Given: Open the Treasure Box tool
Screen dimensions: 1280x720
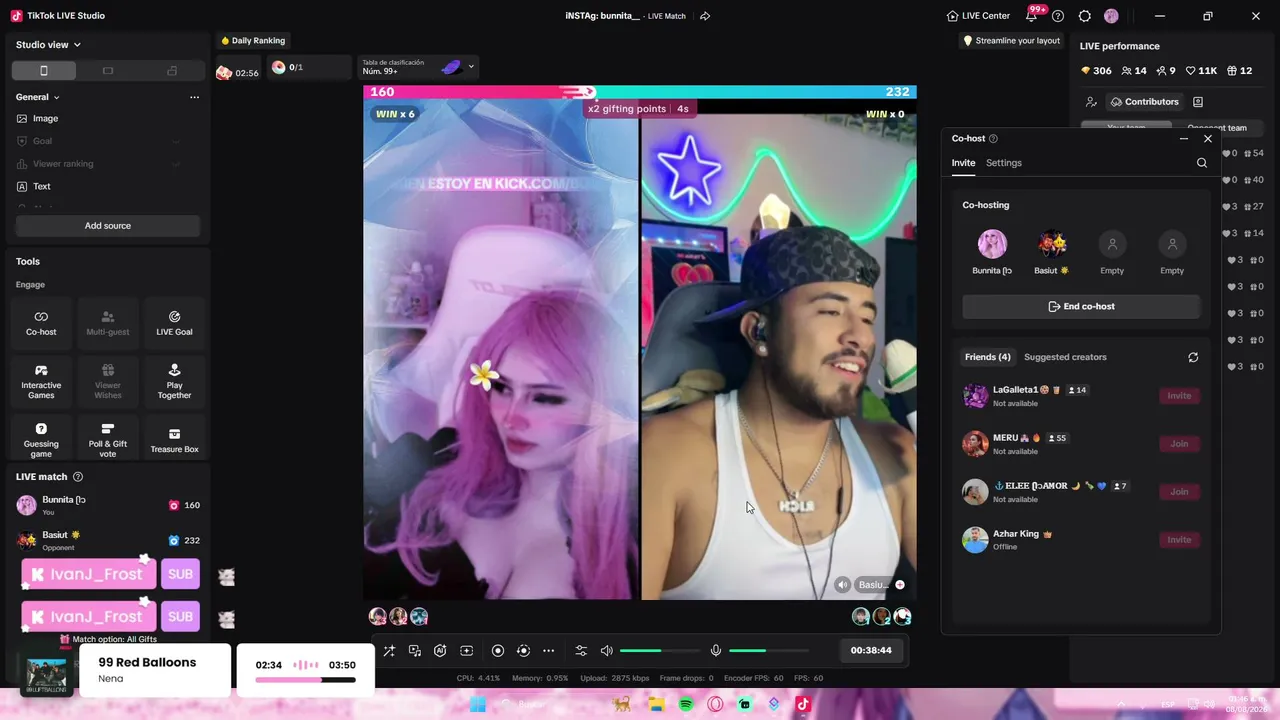Looking at the screenshot, I should pyautogui.click(x=174, y=439).
